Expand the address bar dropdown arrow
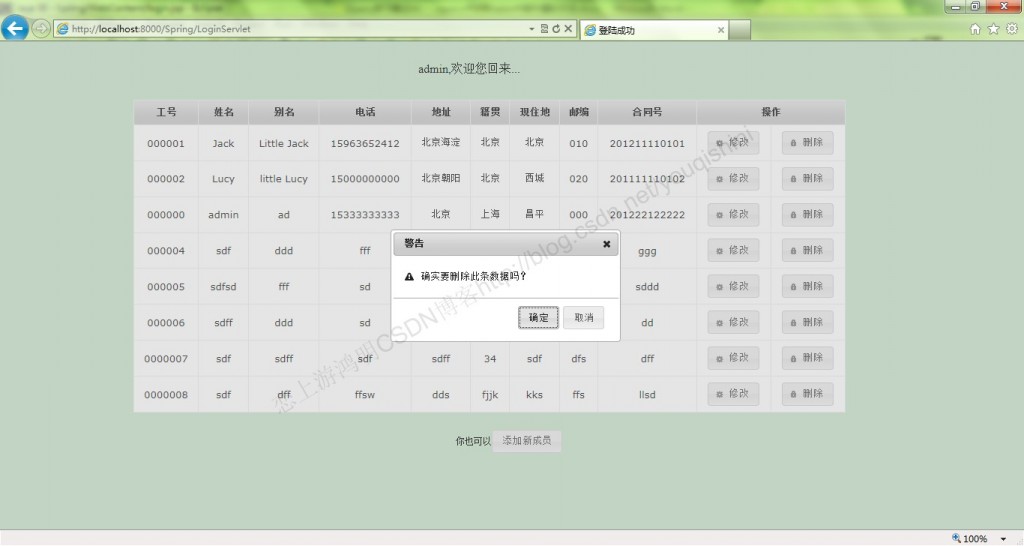 [532, 29]
